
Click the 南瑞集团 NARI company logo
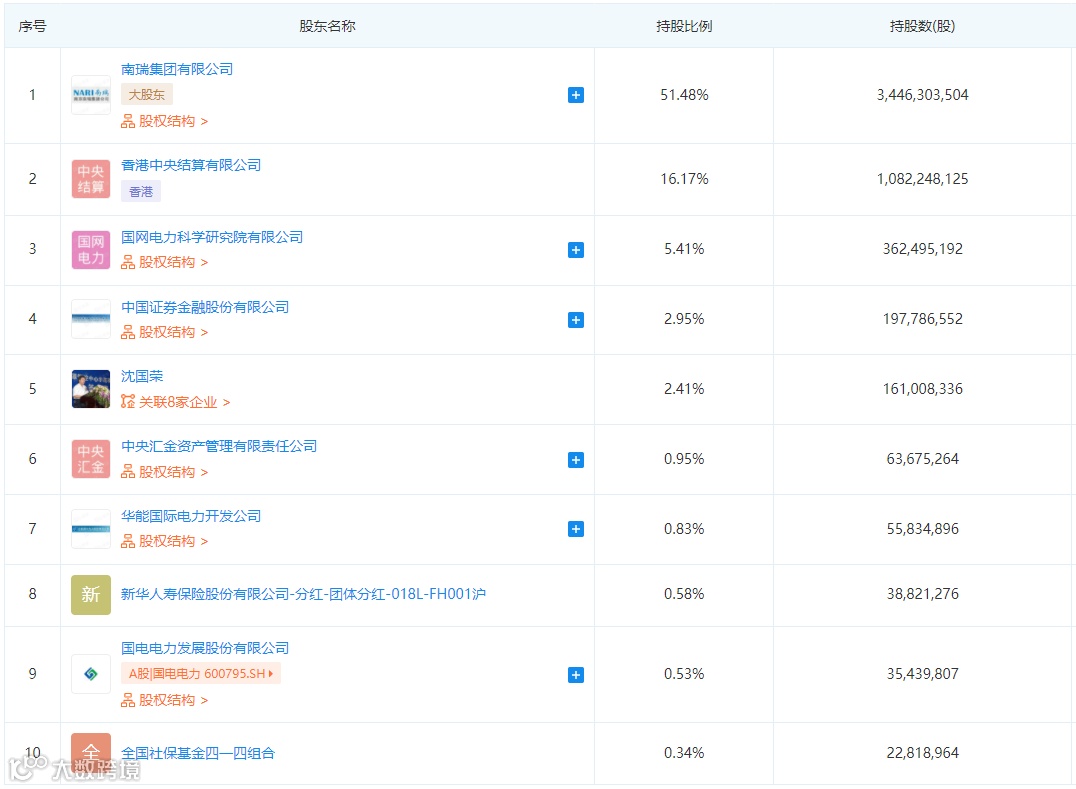91,95
